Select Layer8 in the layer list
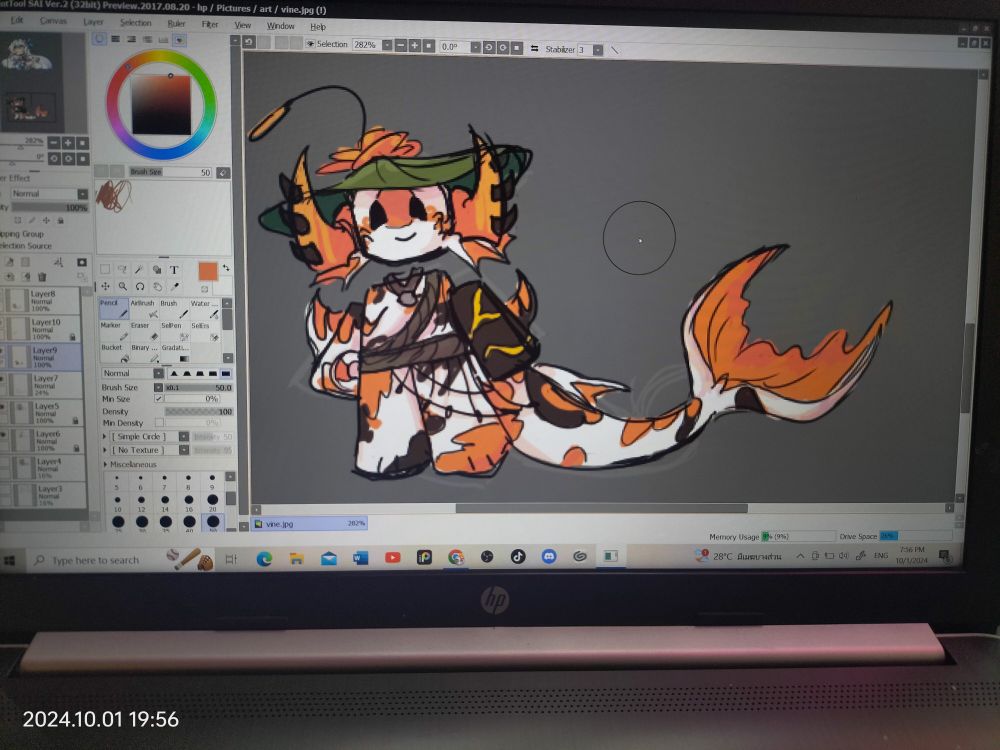This screenshot has height=750, width=1000. click(x=41, y=300)
